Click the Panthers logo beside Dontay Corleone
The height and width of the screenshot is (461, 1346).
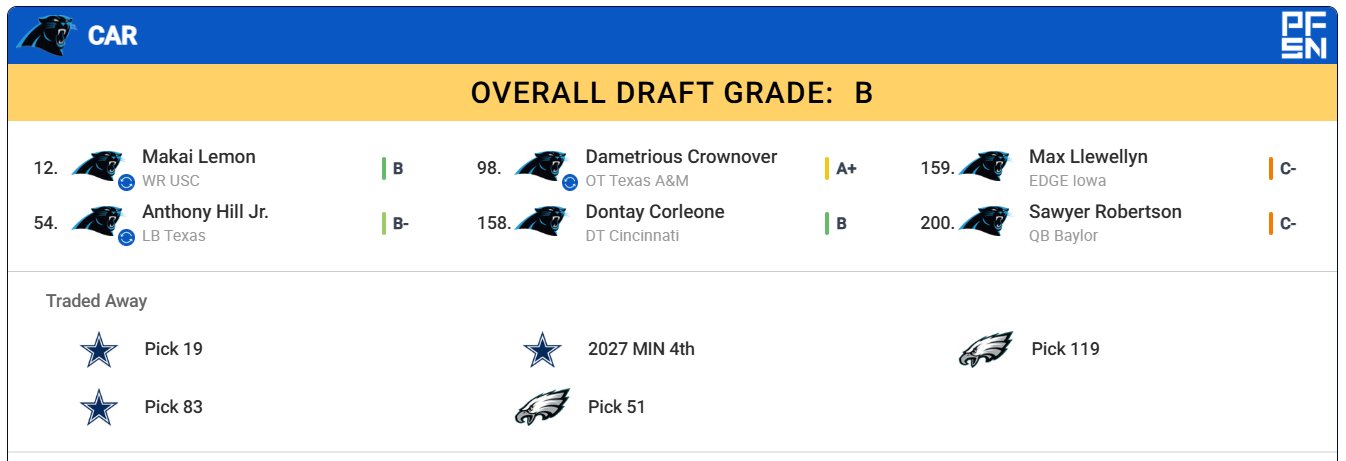pos(541,221)
